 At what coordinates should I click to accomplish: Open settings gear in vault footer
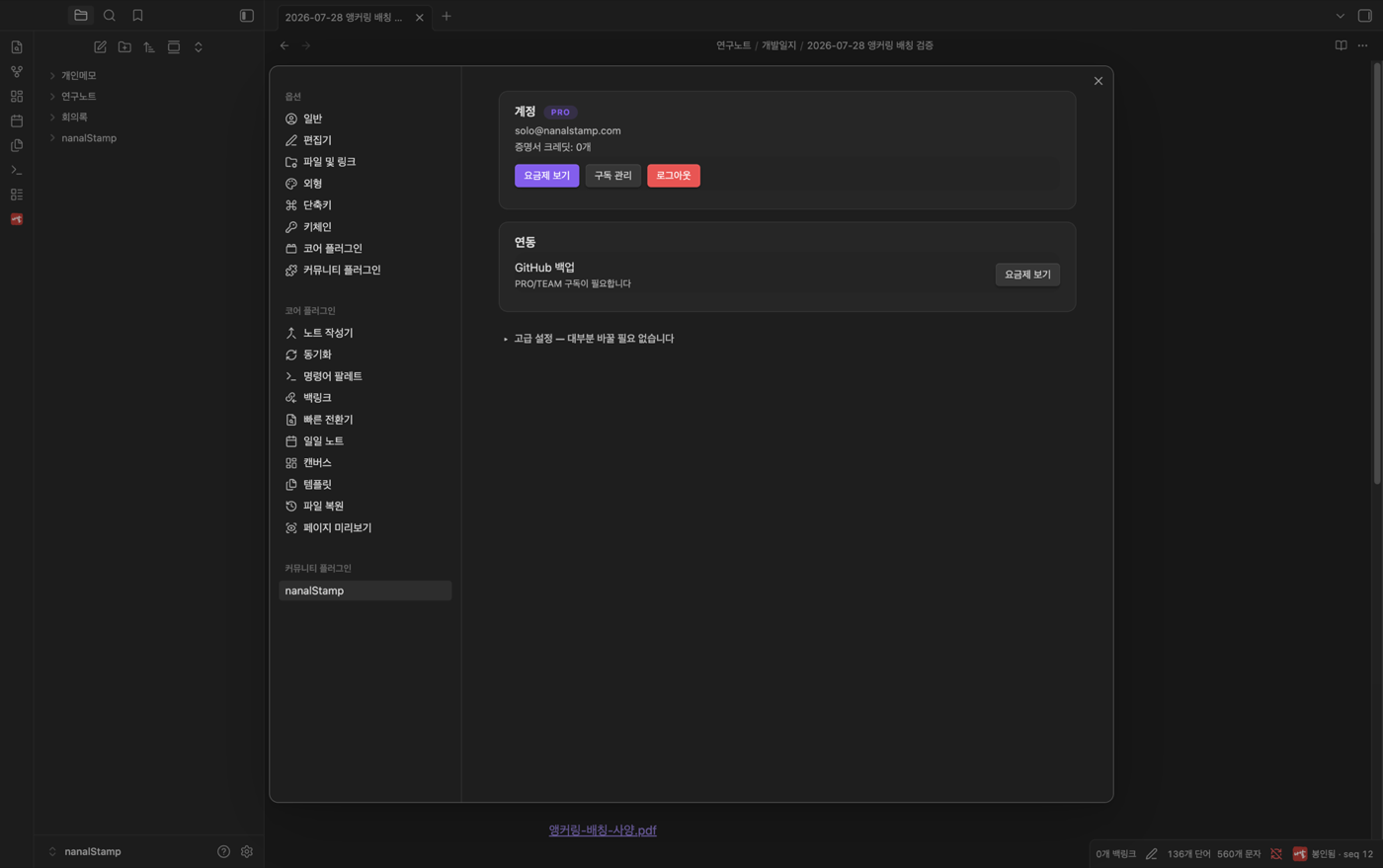point(247,851)
